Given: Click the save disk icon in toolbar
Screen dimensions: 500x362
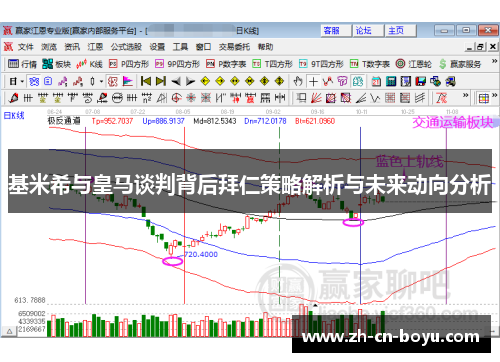Looking at the screenshot, I should [421, 81].
